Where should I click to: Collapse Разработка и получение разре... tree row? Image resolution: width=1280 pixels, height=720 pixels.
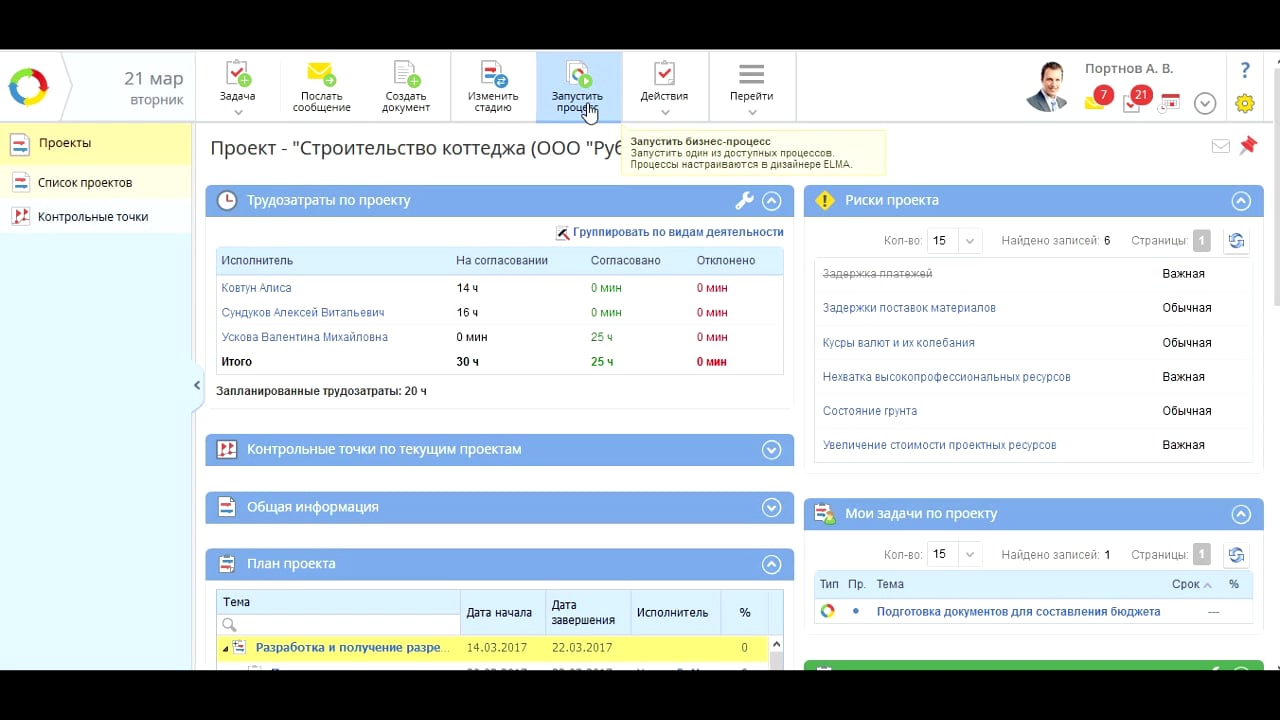click(225, 648)
